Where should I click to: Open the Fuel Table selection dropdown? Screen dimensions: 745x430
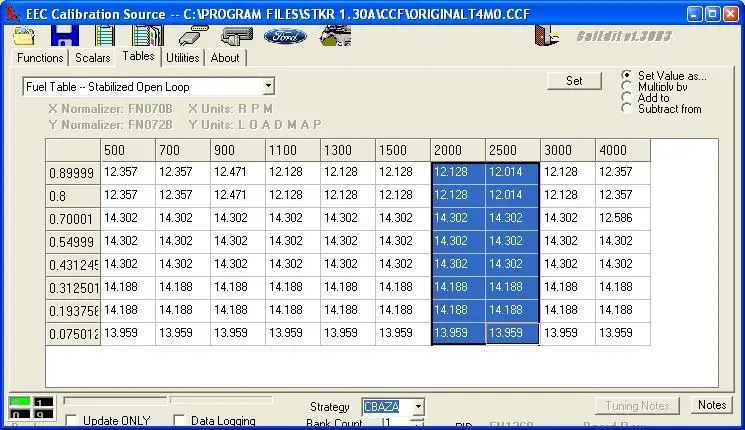tap(268, 86)
